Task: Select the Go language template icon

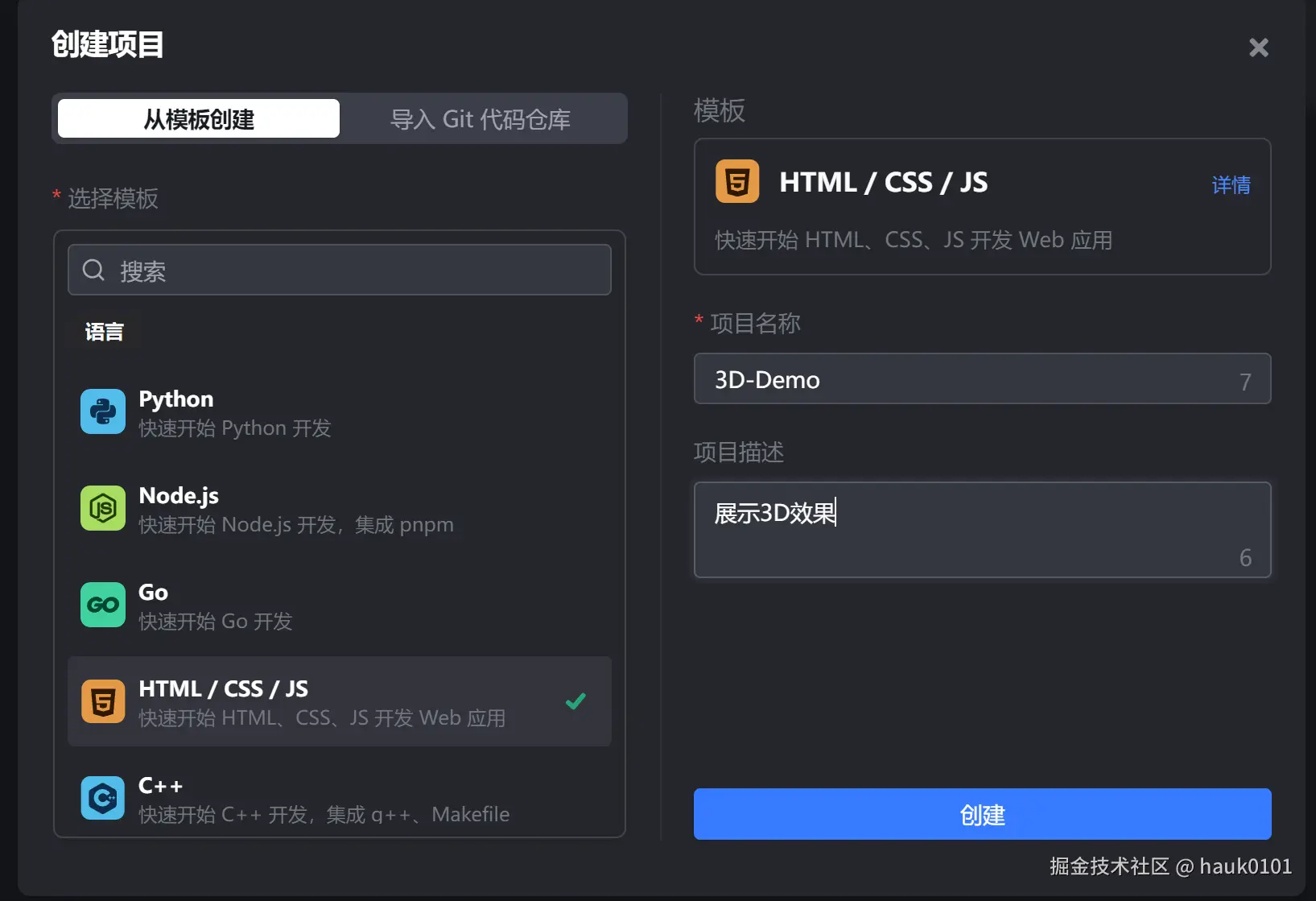Action: pos(102,605)
